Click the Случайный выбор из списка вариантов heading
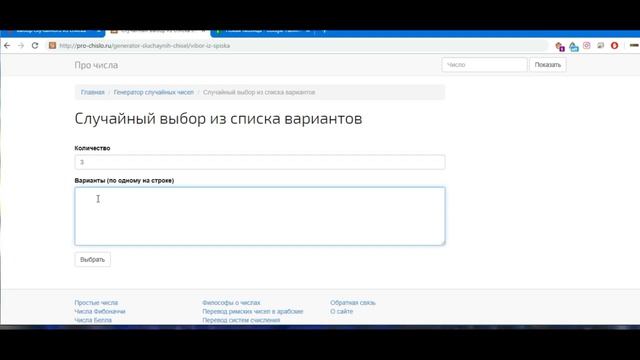This screenshot has height=360, width=640. [218, 119]
